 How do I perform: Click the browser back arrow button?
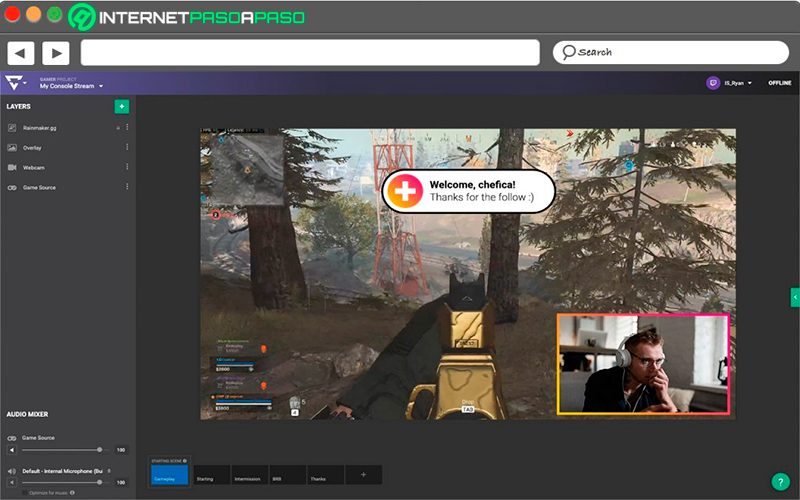[20, 53]
